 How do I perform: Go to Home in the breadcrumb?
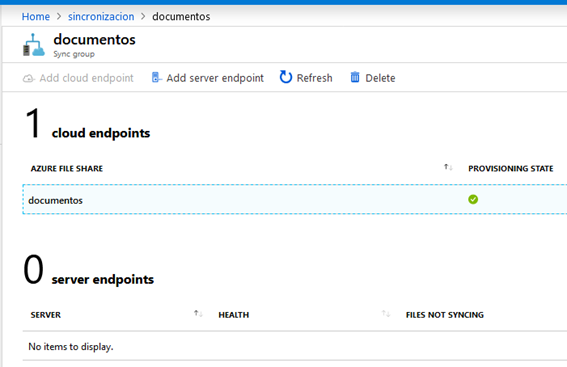[x=35, y=17]
